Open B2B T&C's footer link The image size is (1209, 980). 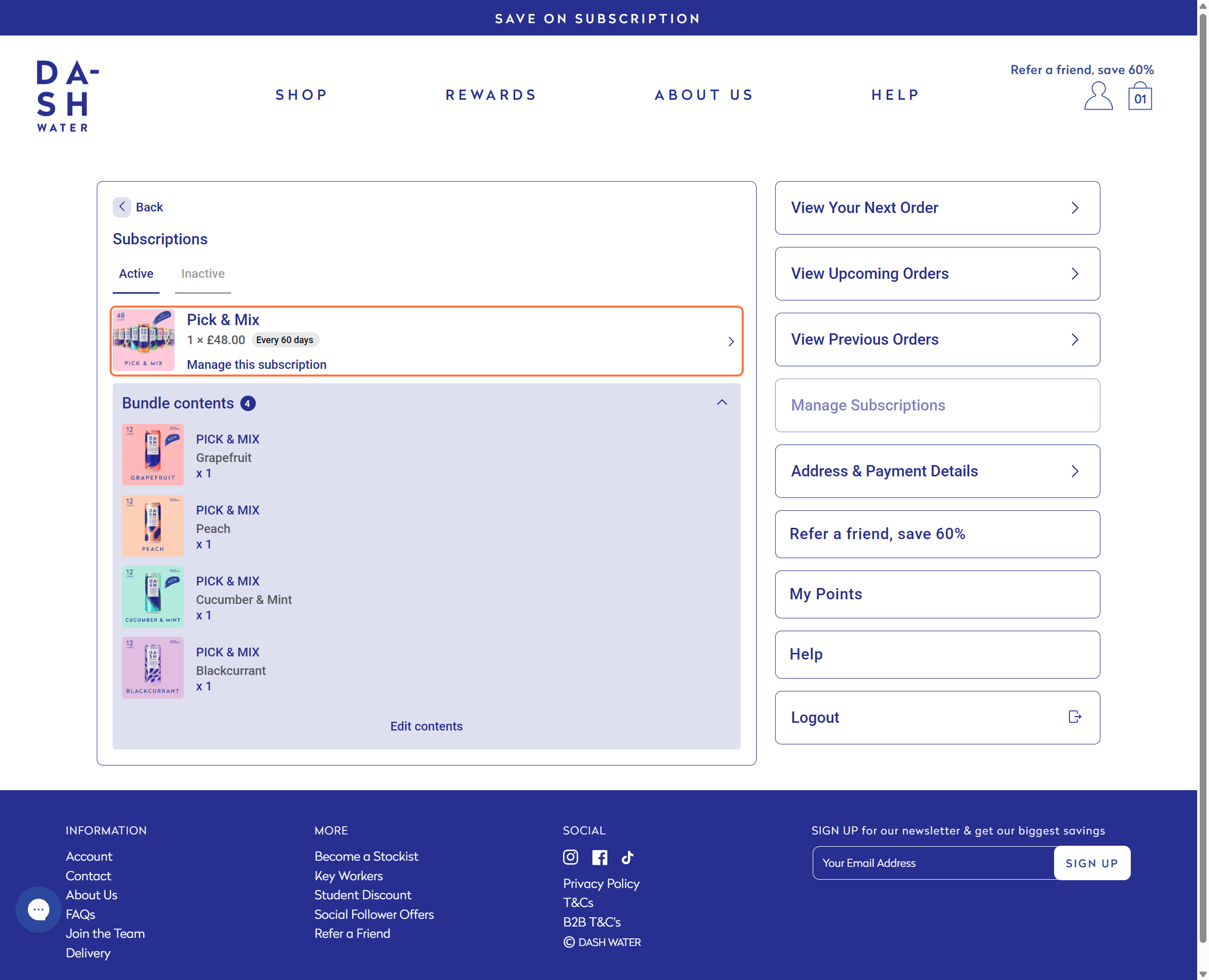pos(591,922)
